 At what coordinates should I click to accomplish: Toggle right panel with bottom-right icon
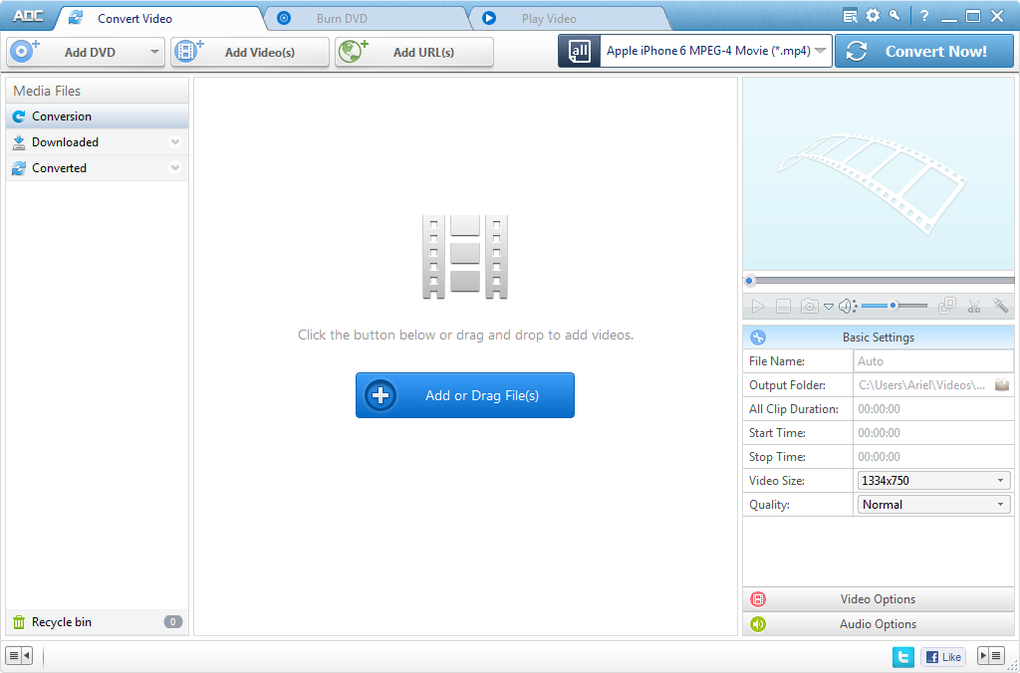[x=991, y=655]
